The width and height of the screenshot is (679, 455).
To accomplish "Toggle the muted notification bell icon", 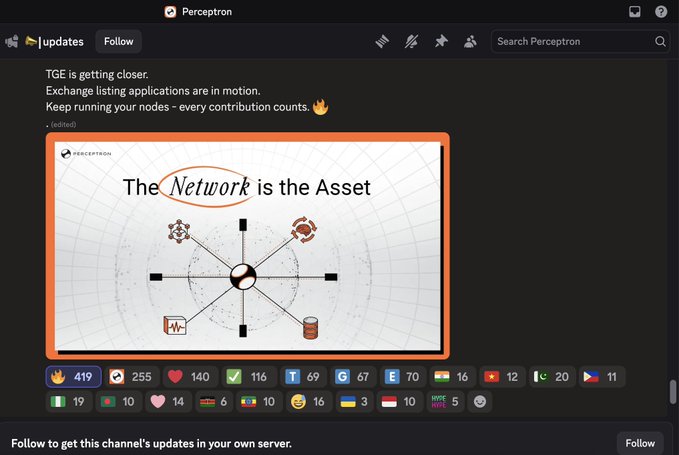I will [x=411, y=42].
